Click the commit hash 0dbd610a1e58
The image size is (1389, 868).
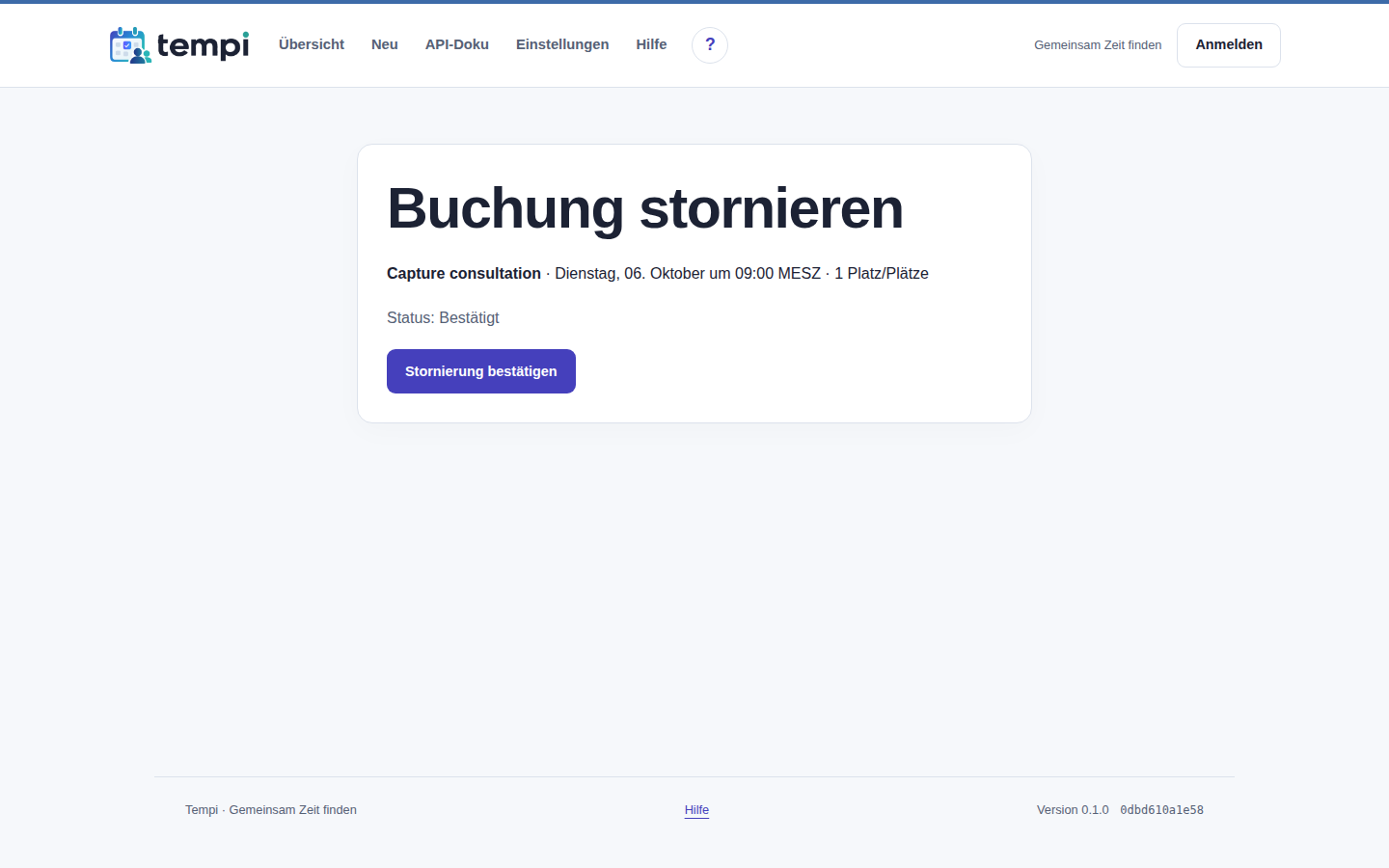1161,810
